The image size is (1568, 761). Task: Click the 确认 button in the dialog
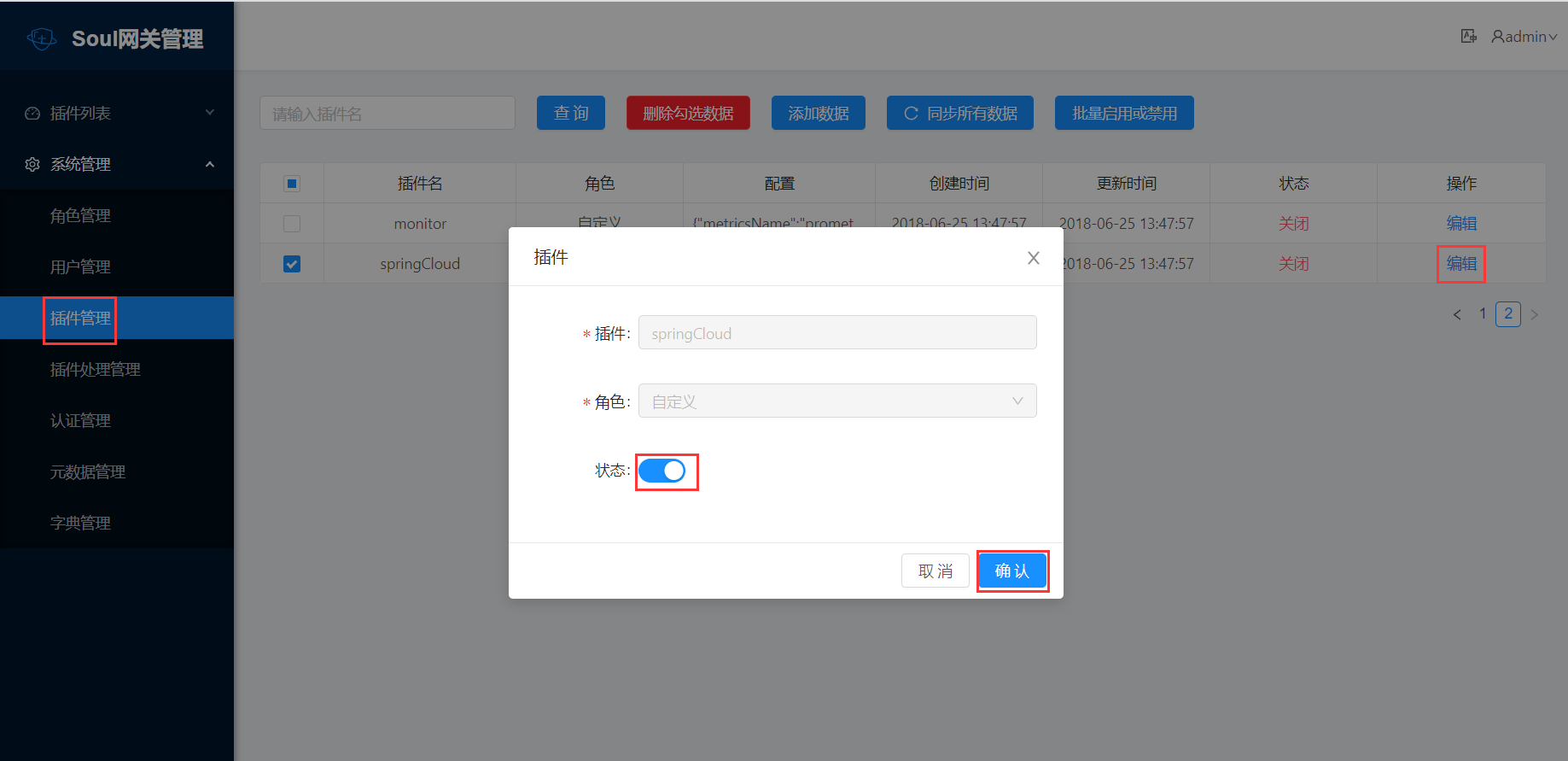click(x=1012, y=571)
